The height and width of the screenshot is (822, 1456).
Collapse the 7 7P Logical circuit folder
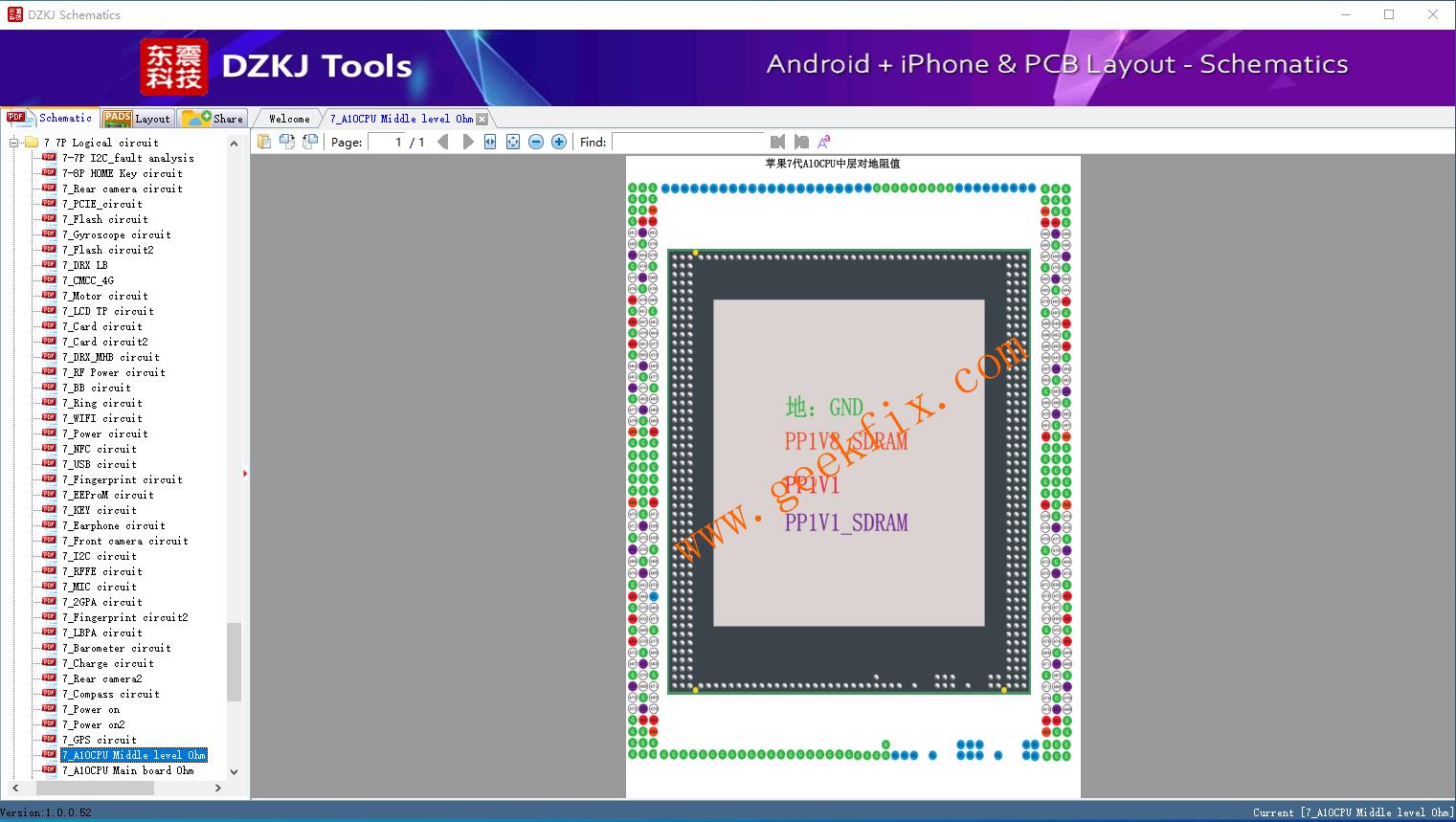[x=14, y=143]
